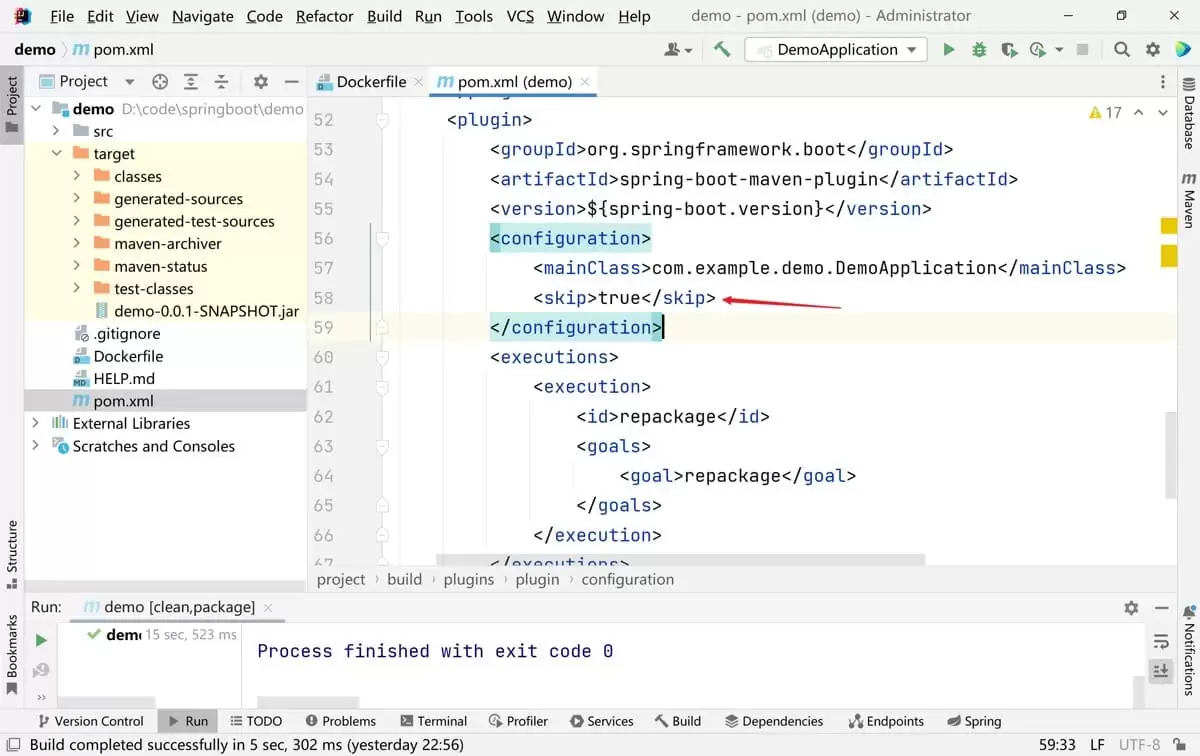Viewport: 1200px width, 756px height.
Task: Open editor tabs more options menu
Action: [x=1162, y=82]
